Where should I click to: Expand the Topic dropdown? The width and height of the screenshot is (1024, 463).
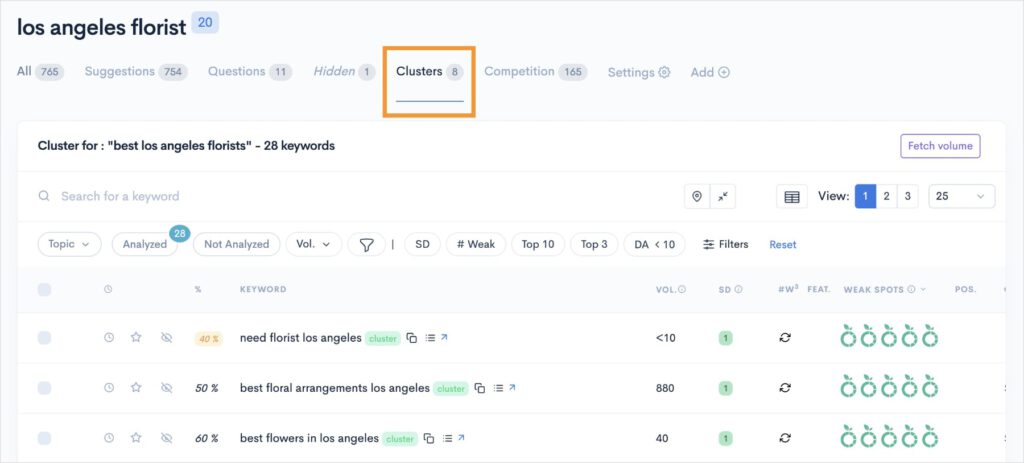69,244
